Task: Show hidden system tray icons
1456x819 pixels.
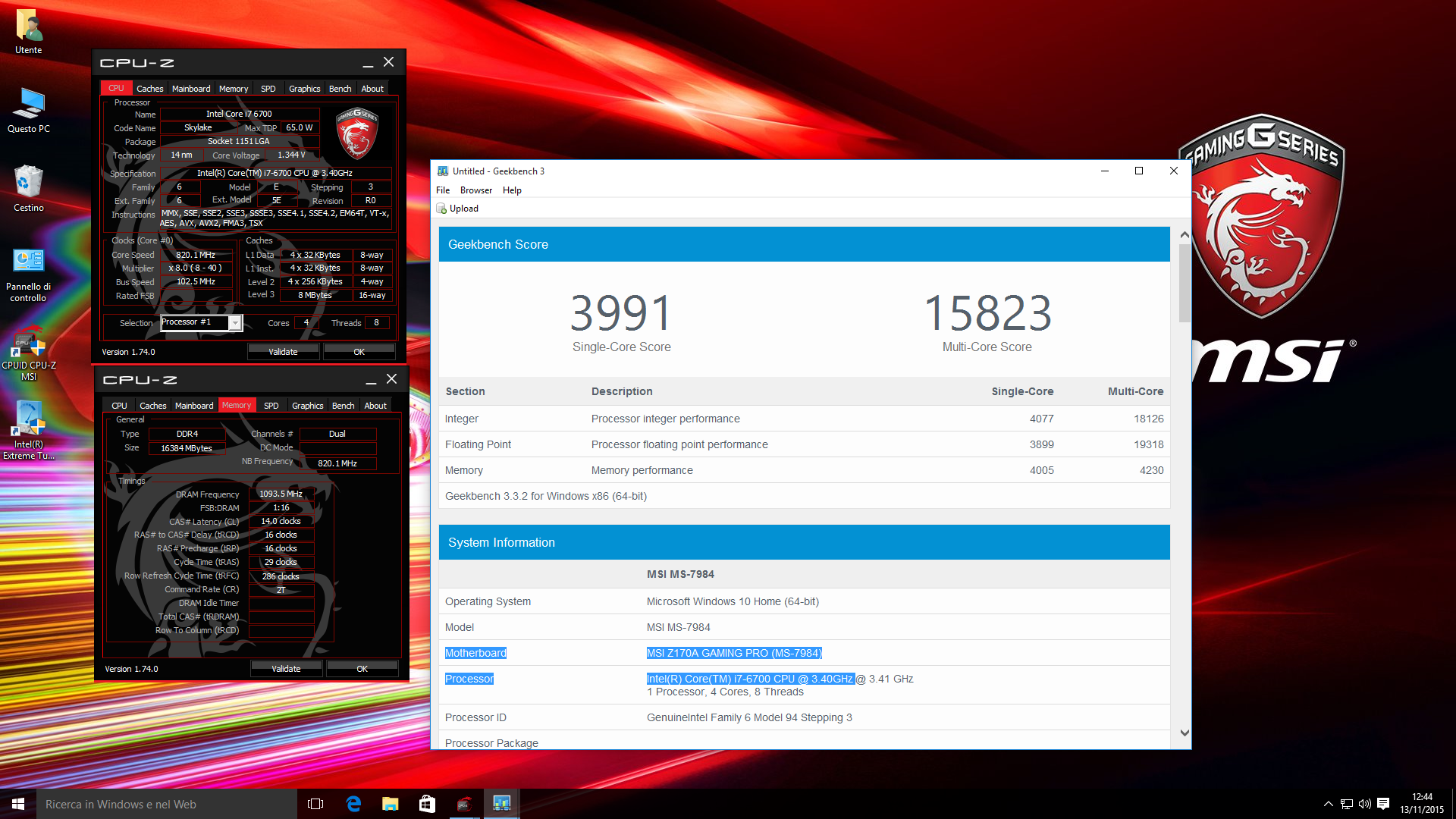Action: coord(1328,804)
